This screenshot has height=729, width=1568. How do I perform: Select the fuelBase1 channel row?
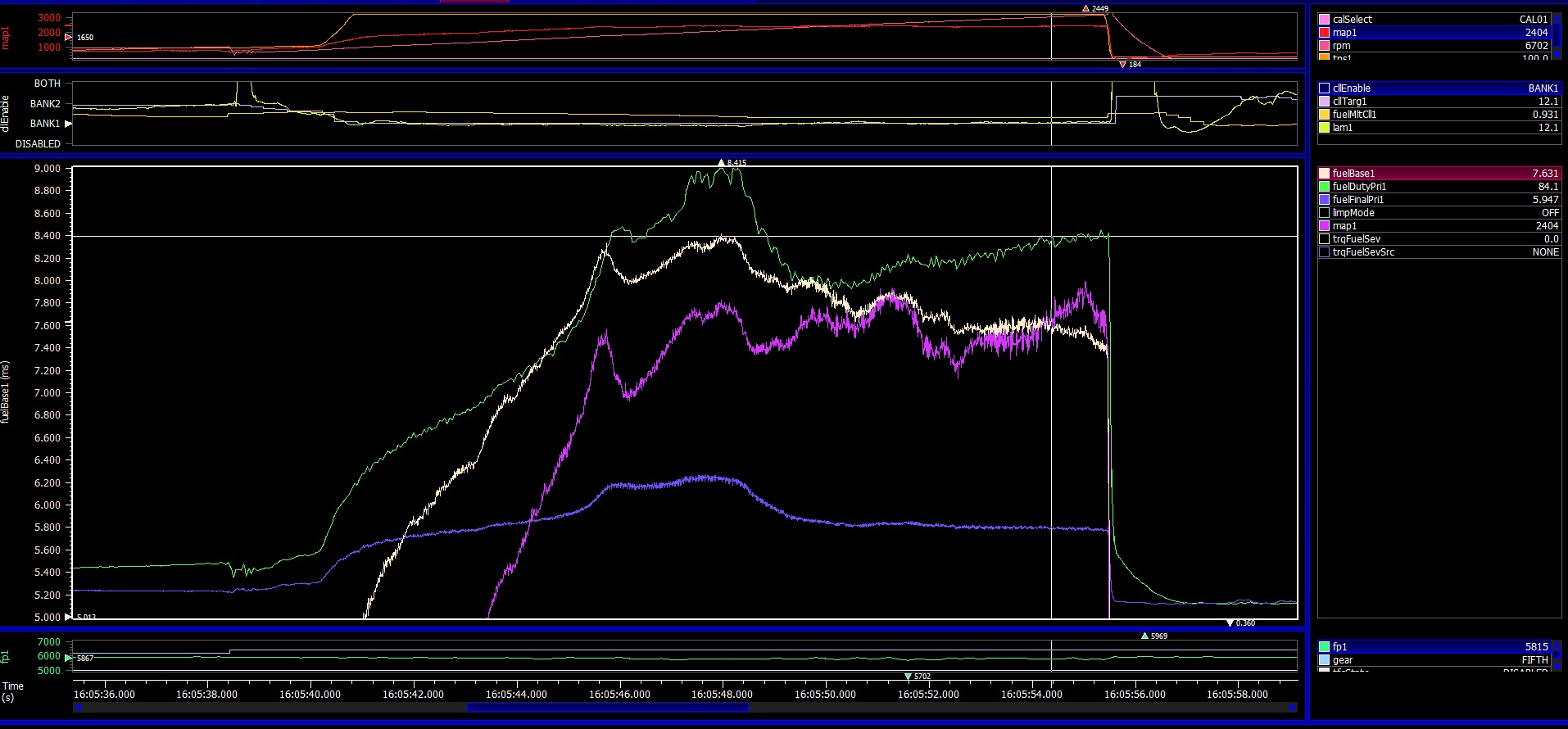point(1439,174)
